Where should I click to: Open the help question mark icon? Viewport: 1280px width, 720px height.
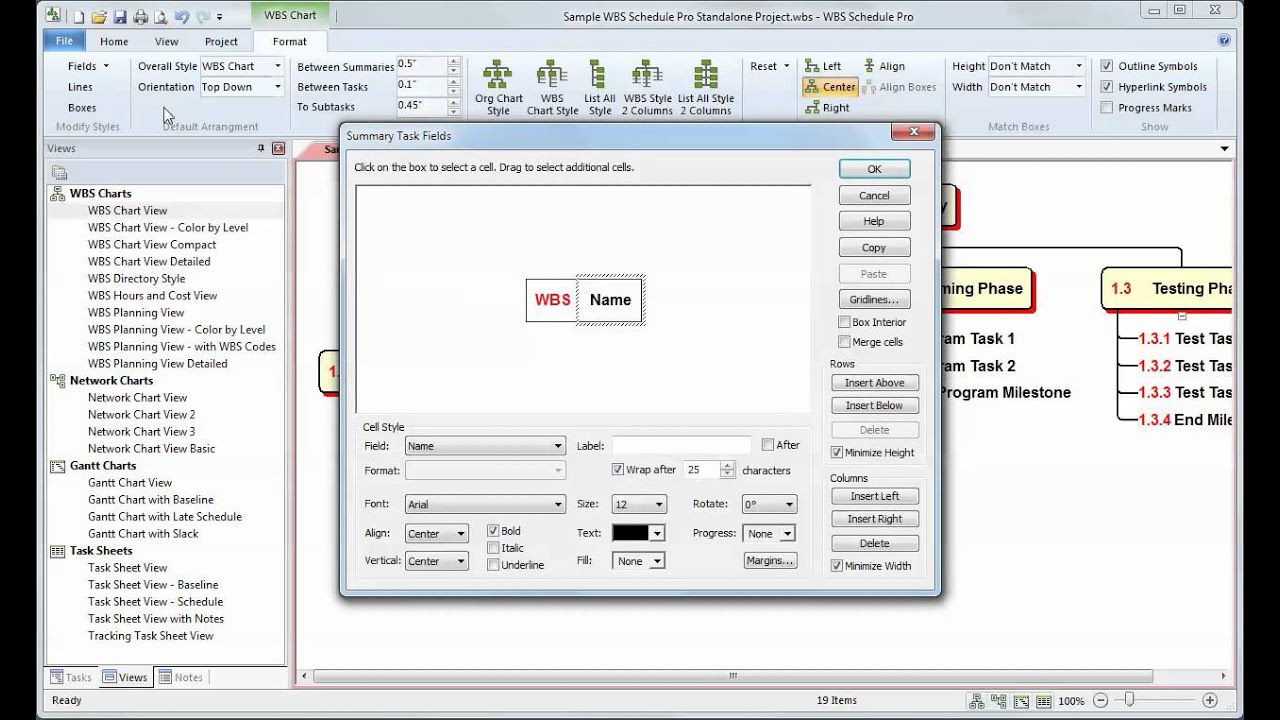point(1224,41)
